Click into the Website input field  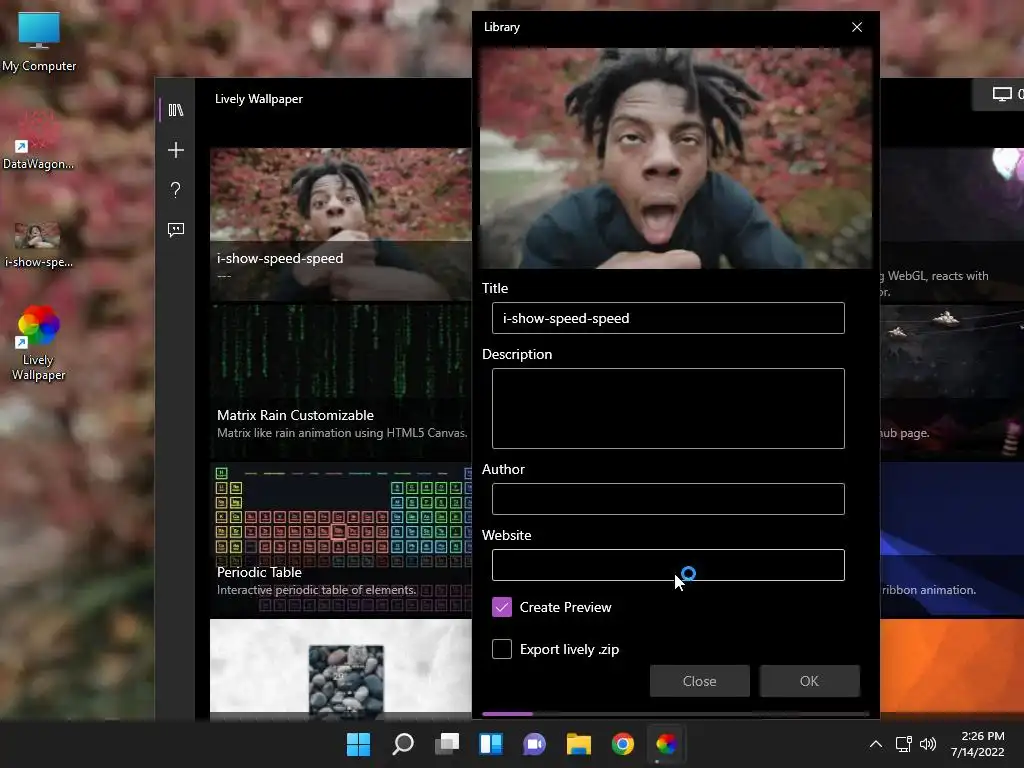click(668, 565)
